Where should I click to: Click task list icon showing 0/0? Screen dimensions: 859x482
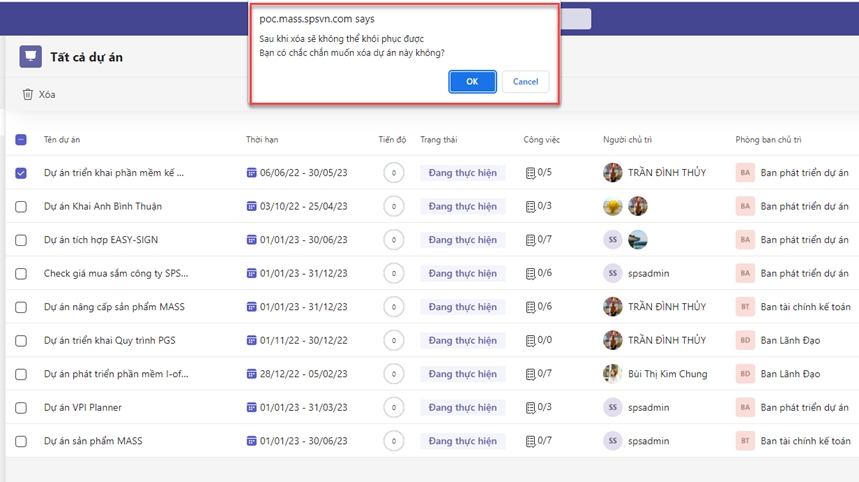pos(530,341)
